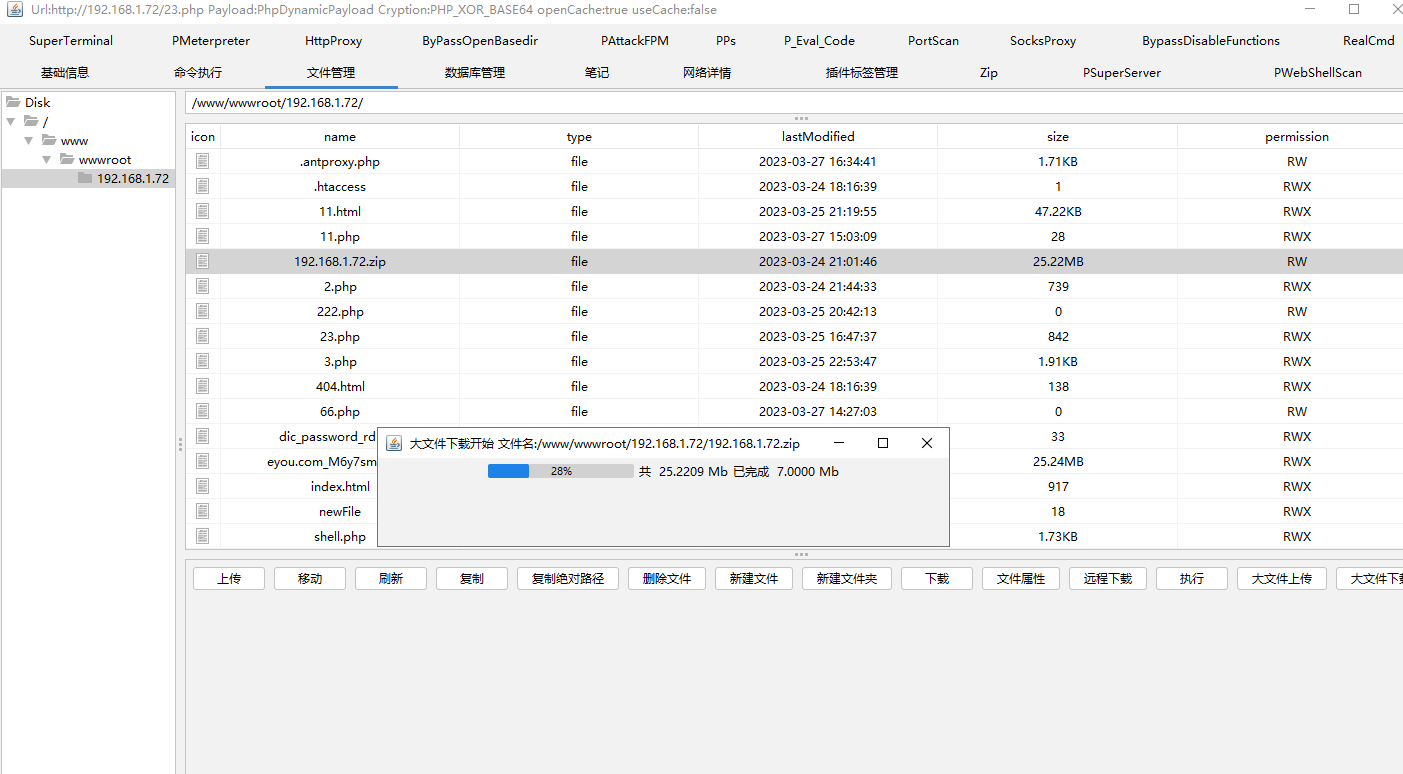Click the 远程下载 button
This screenshot has height=774, width=1403.
click(1108, 579)
